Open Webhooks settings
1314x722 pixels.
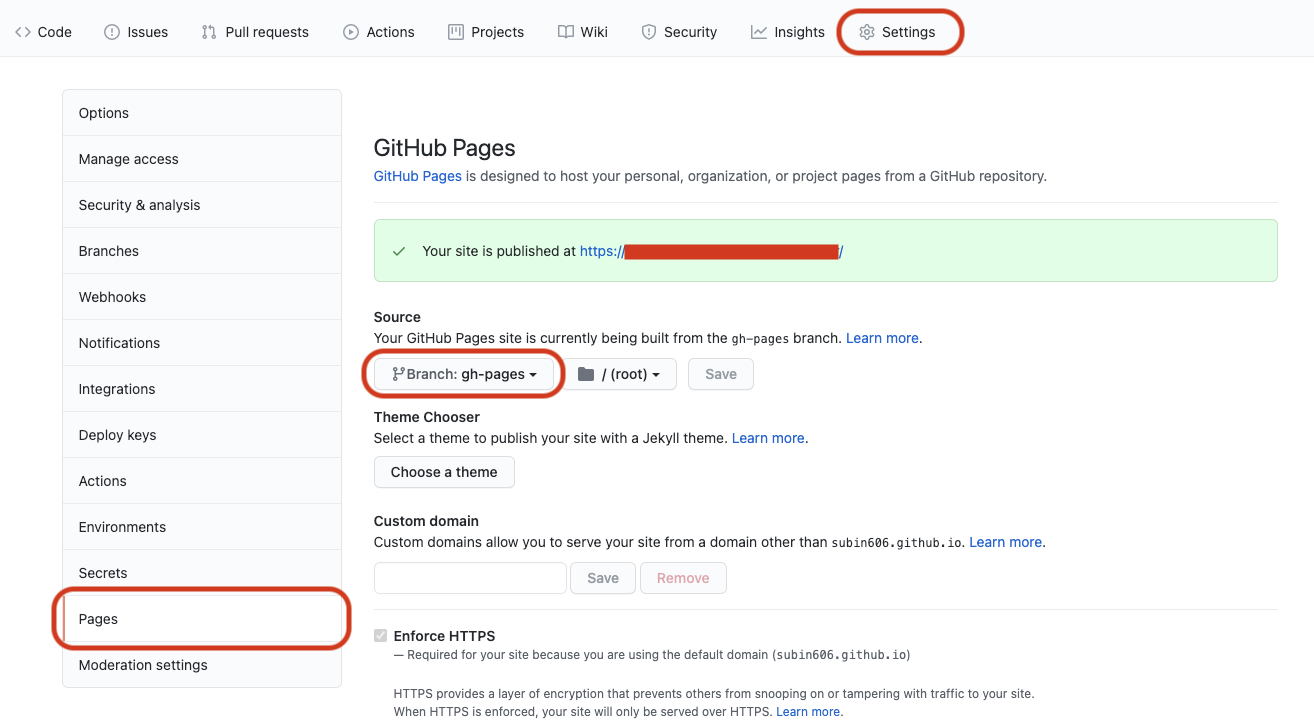[202, 297]
